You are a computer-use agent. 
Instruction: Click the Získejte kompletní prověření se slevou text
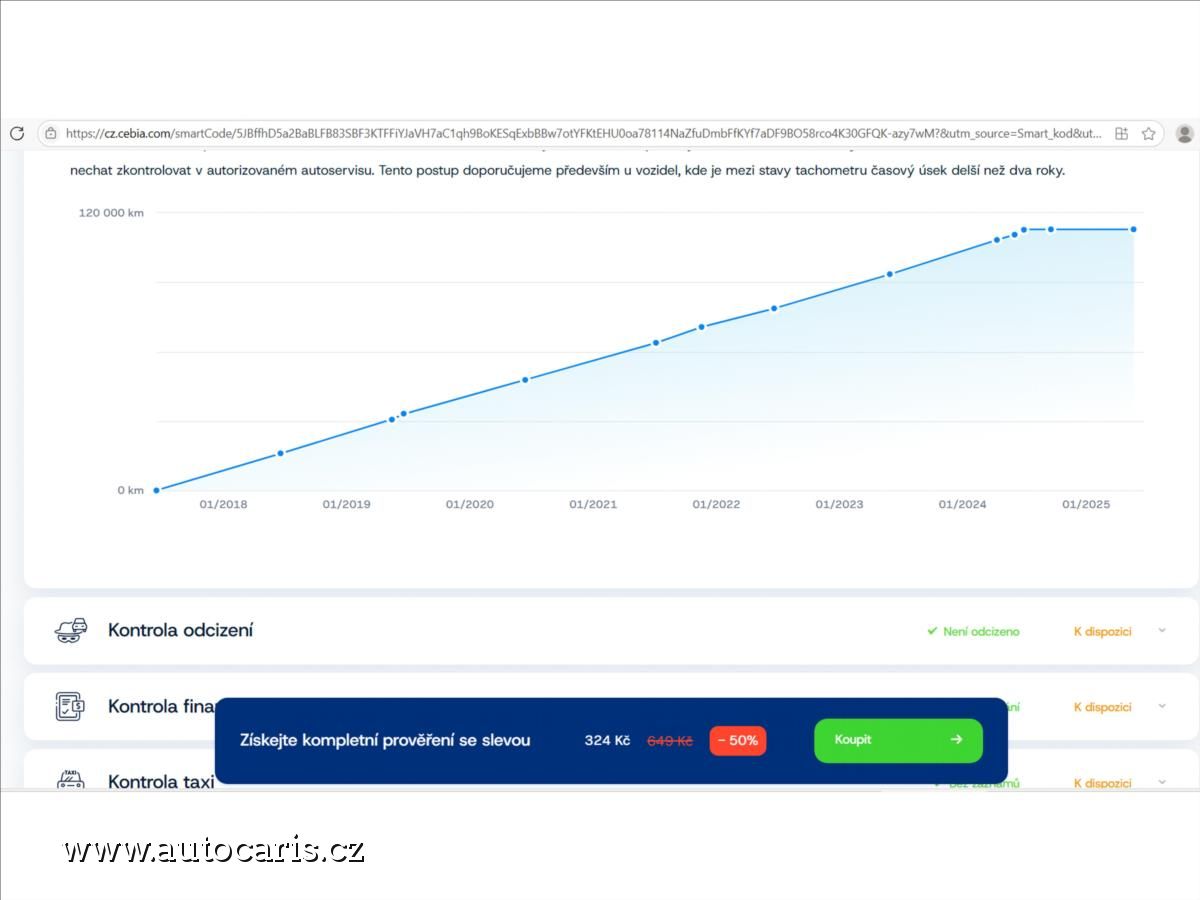point(385,740)
